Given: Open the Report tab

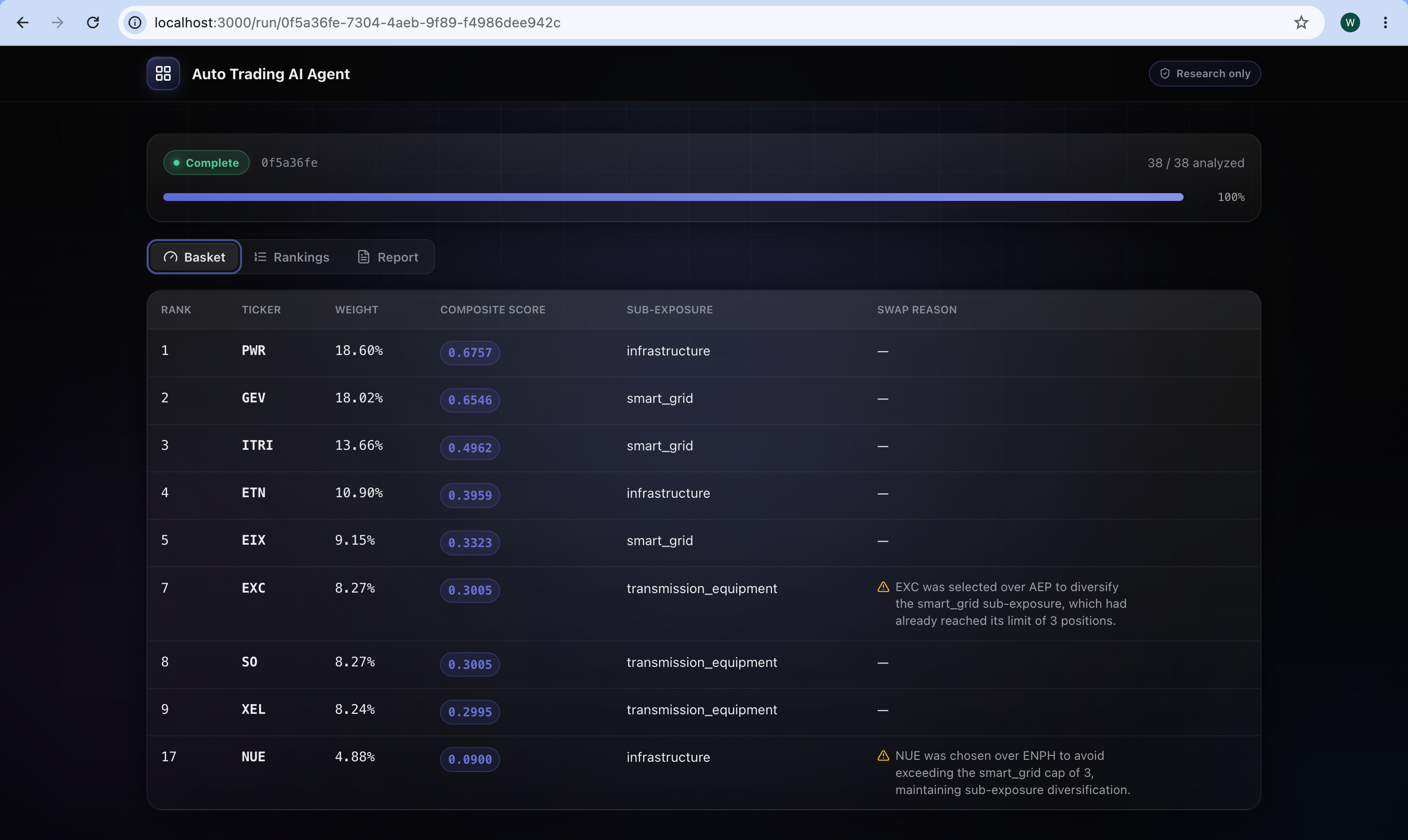Looking at the screenshot, I should (388, 257).
